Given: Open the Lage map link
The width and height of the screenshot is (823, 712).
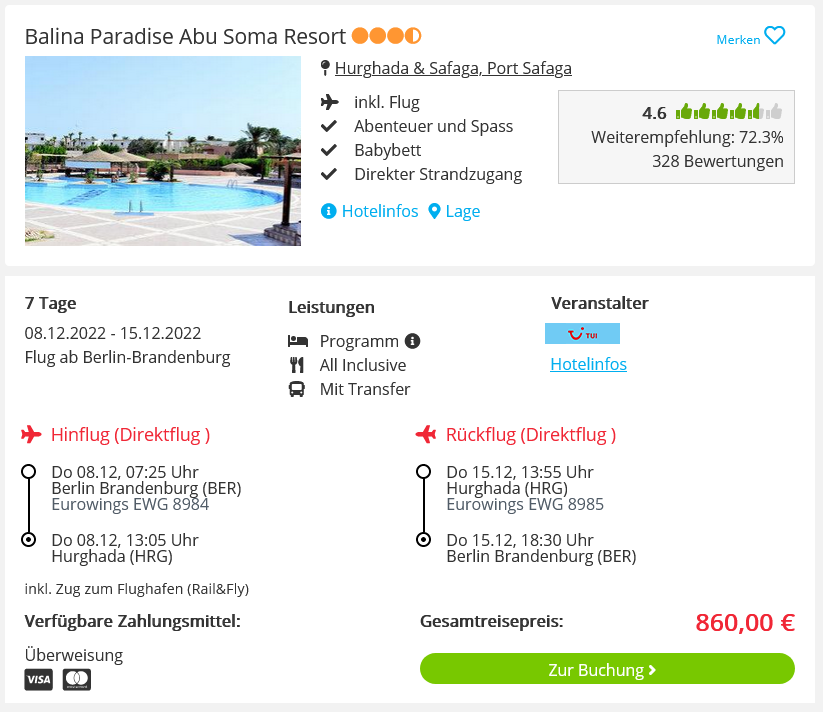Looking at the screenshot, I should [x=455, y=211].
